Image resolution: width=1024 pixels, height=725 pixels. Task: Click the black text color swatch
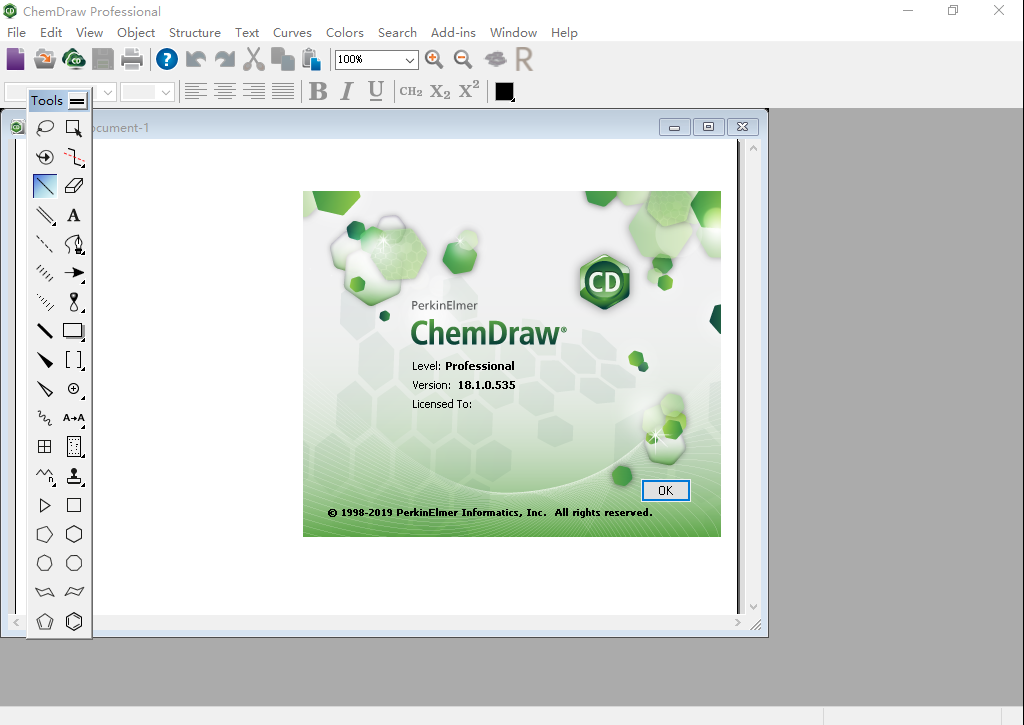pos(504,91)
